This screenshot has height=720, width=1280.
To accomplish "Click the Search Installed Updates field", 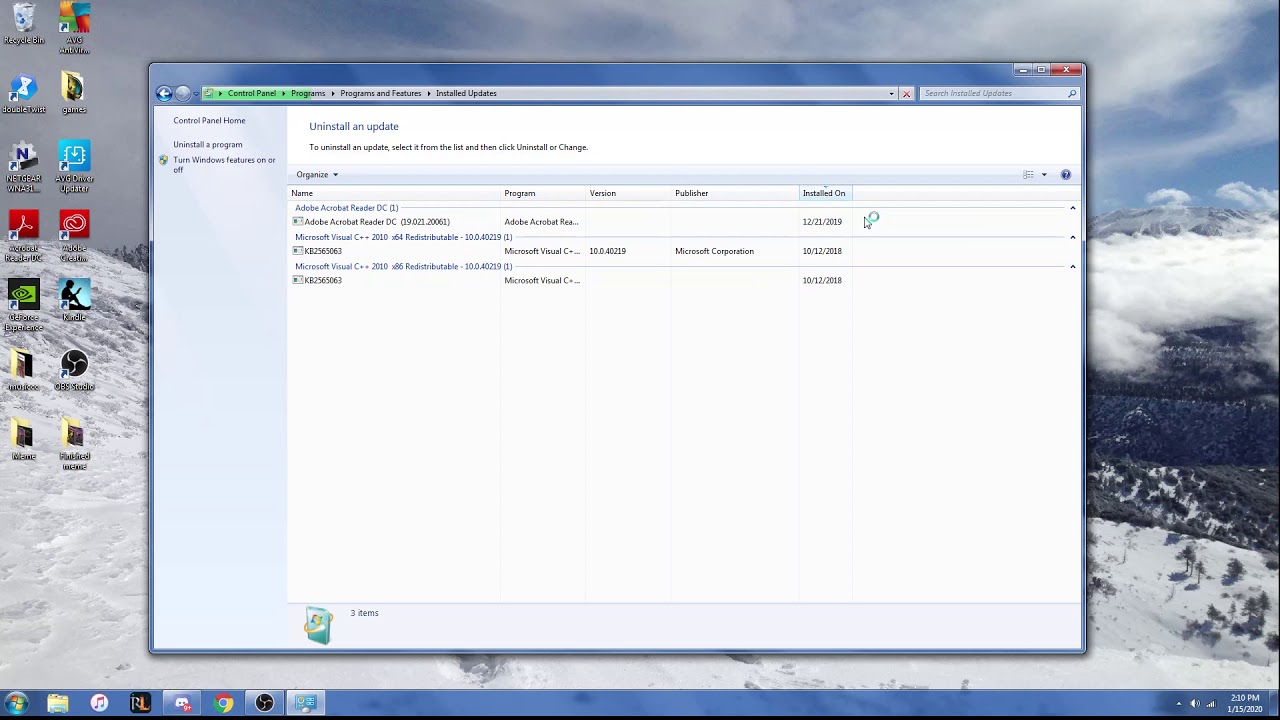I will tap(992, 93).
